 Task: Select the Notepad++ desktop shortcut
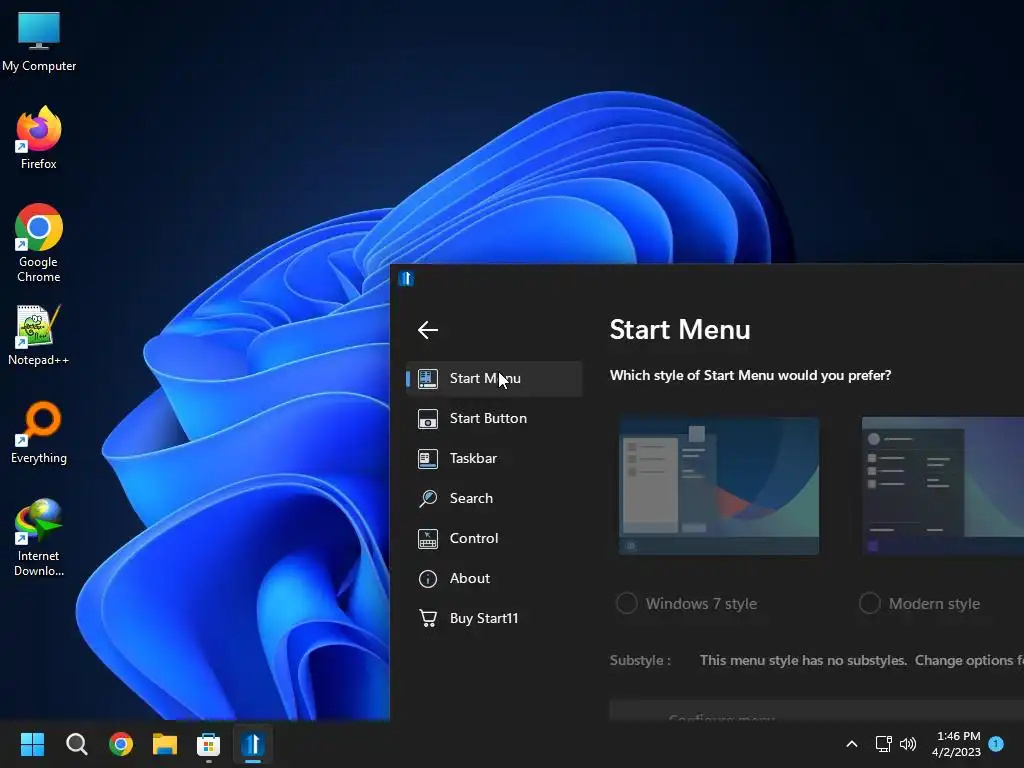tap(39, 335)
